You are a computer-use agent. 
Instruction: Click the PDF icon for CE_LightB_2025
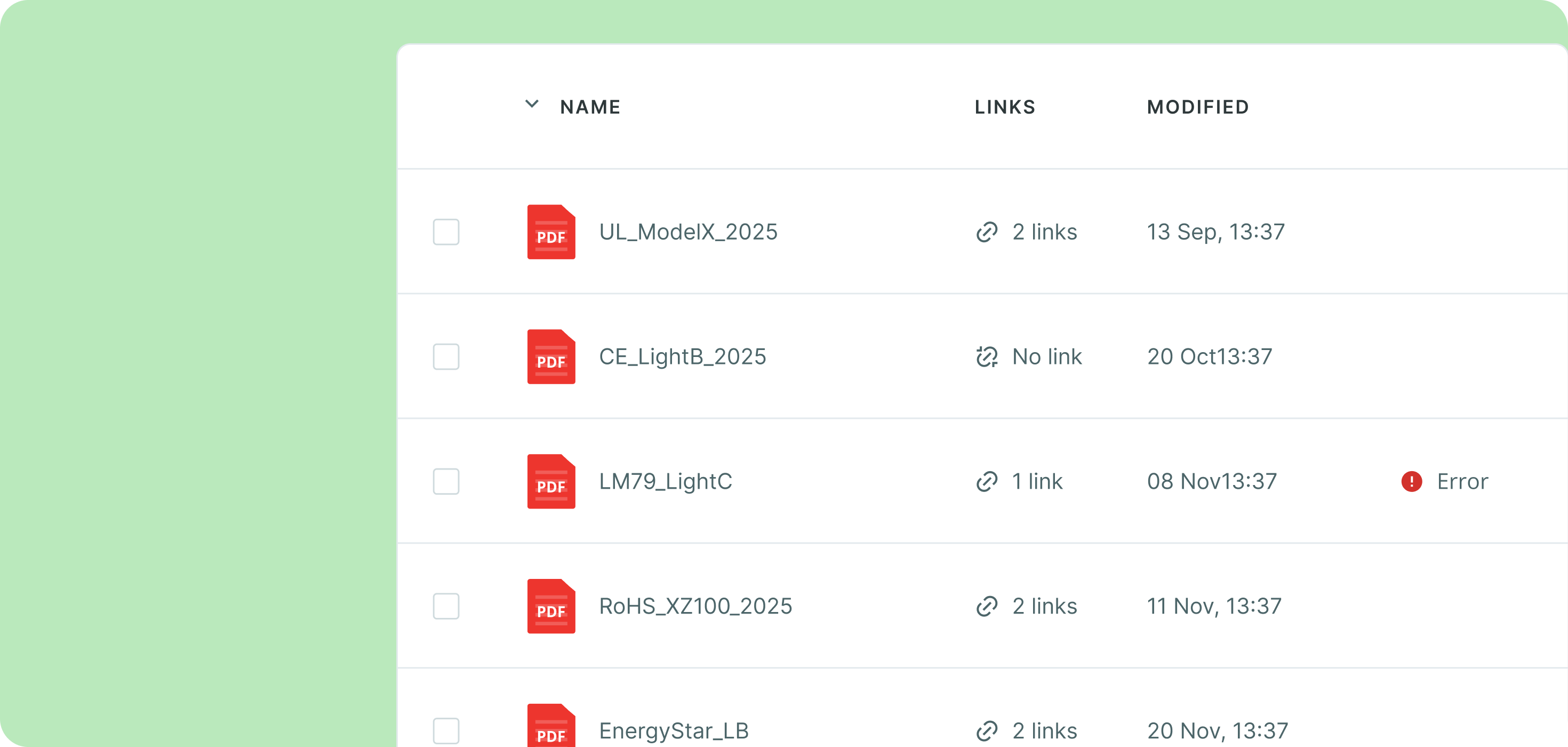tap(551, 357)
